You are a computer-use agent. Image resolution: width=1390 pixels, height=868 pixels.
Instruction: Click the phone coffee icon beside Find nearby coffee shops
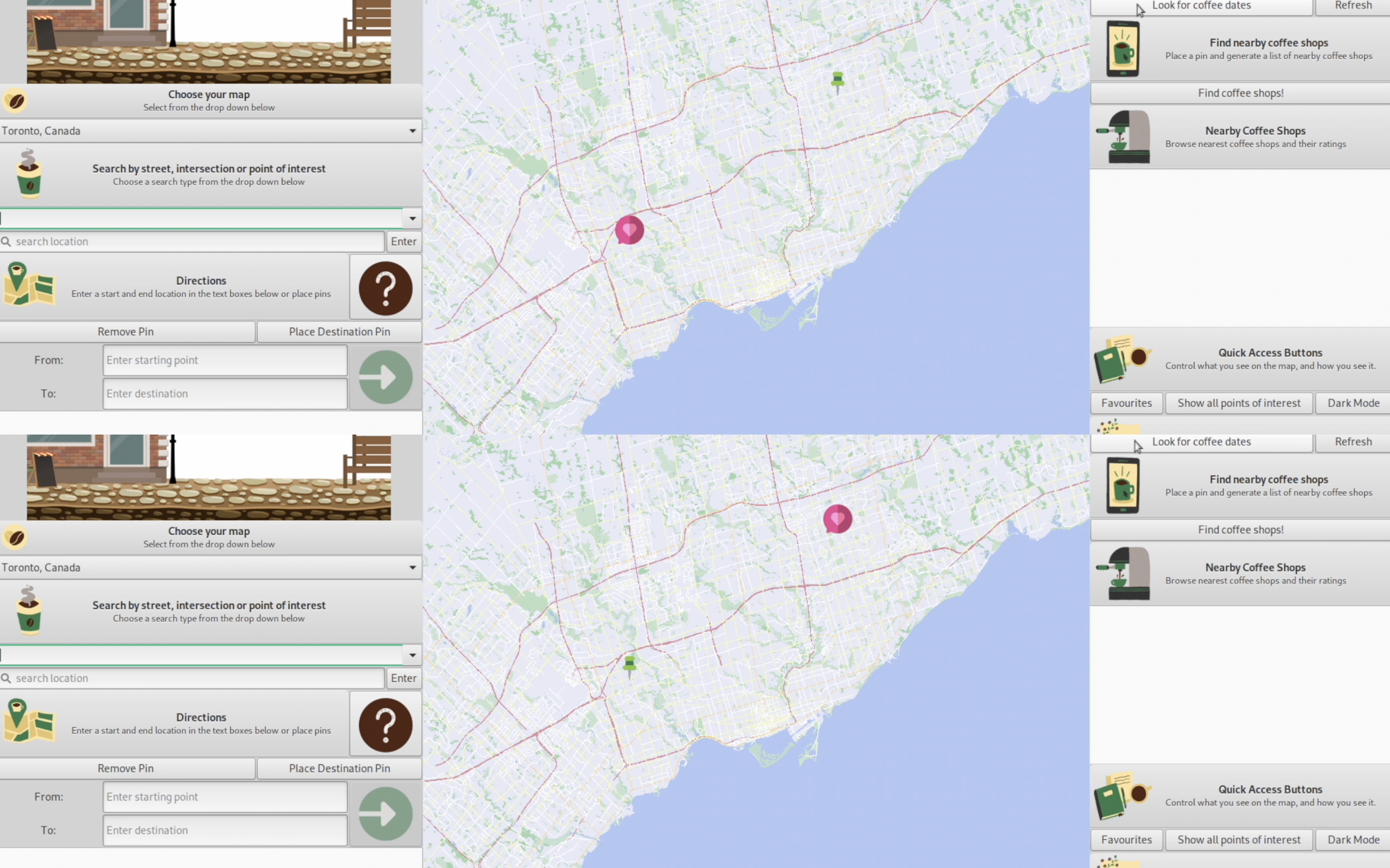[1123, 49]
